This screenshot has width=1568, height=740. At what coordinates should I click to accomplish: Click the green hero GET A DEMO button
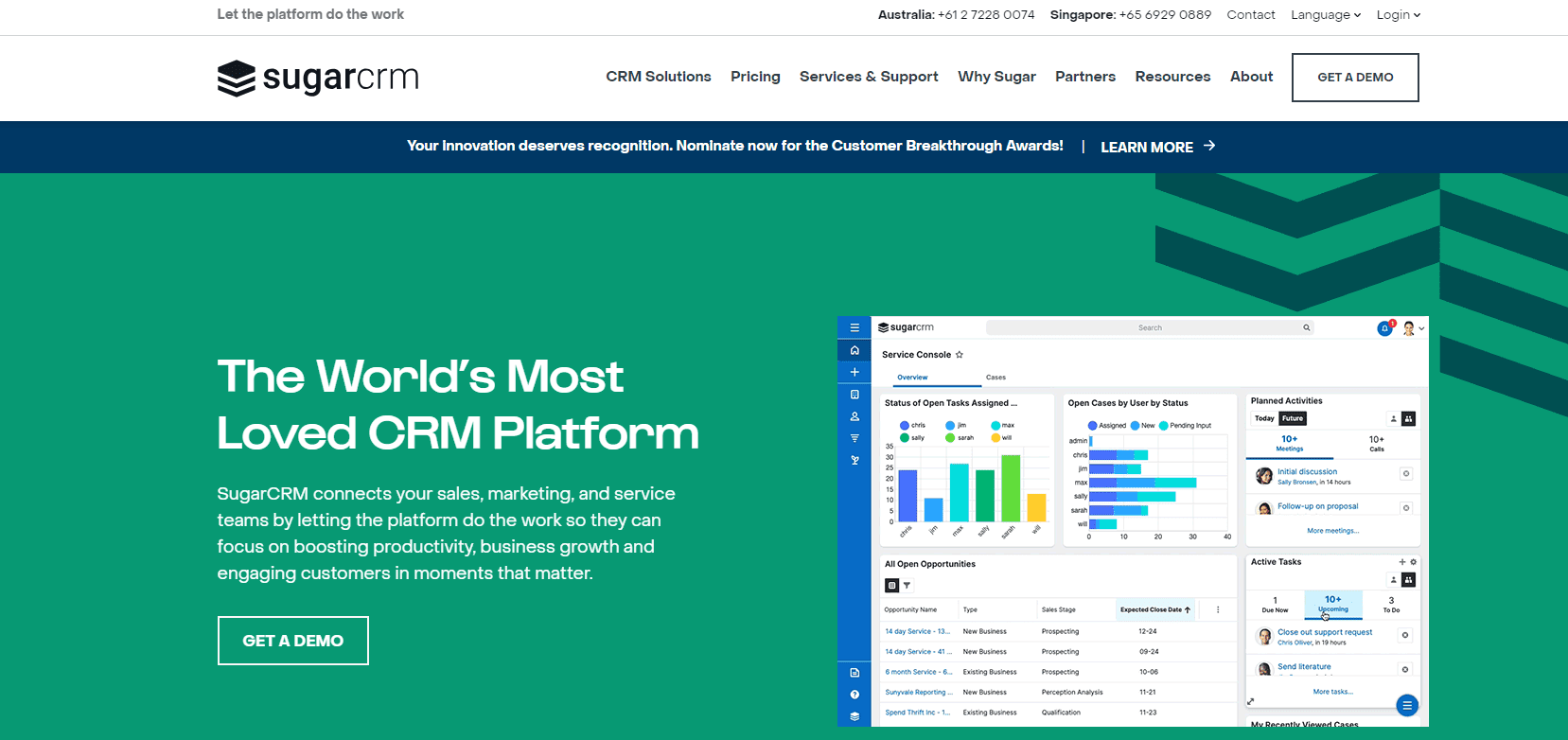(x=293, y=641)
